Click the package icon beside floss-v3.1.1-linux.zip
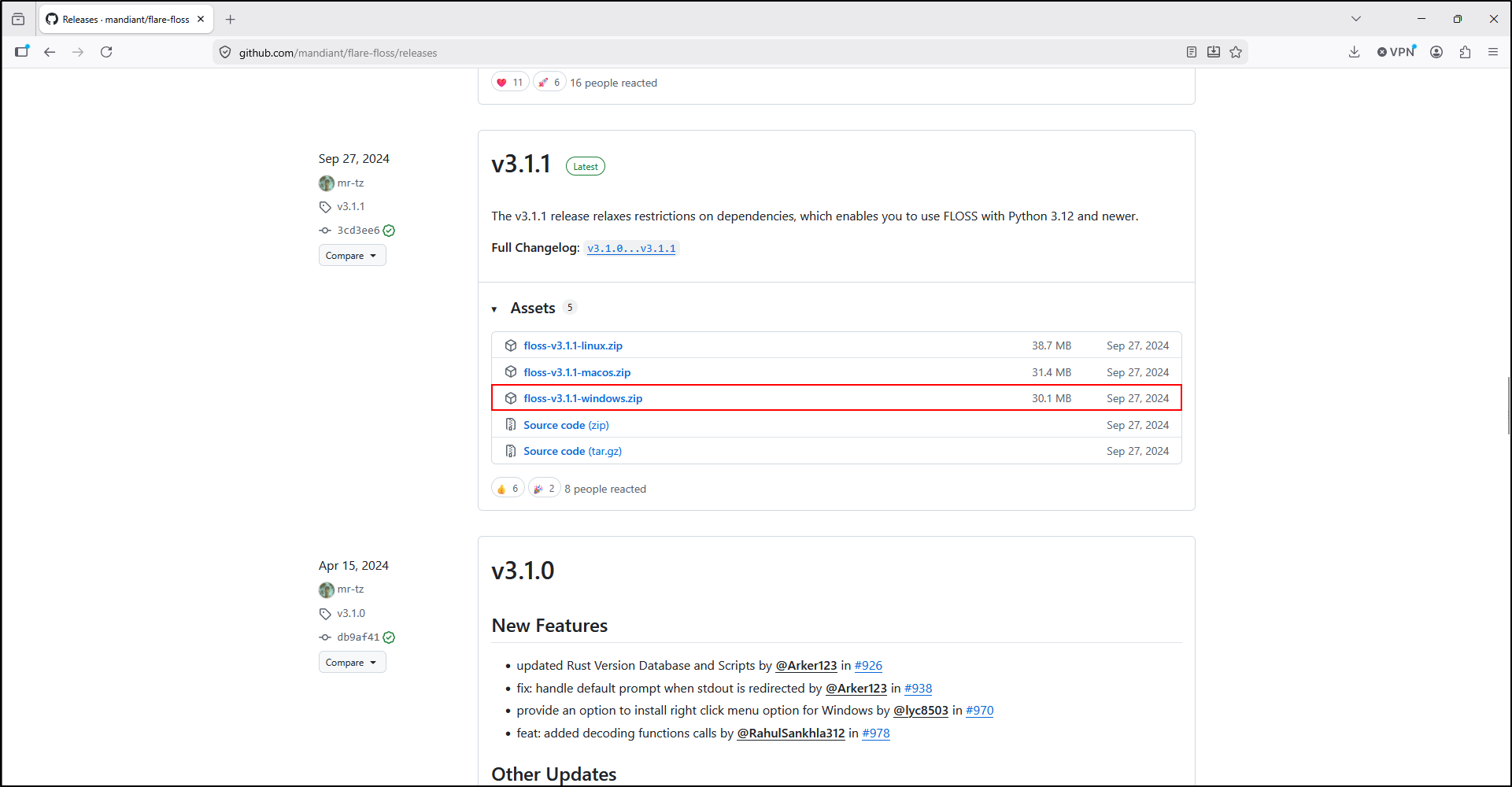The width and height of the screenshot is (1512, 787). 511,345
